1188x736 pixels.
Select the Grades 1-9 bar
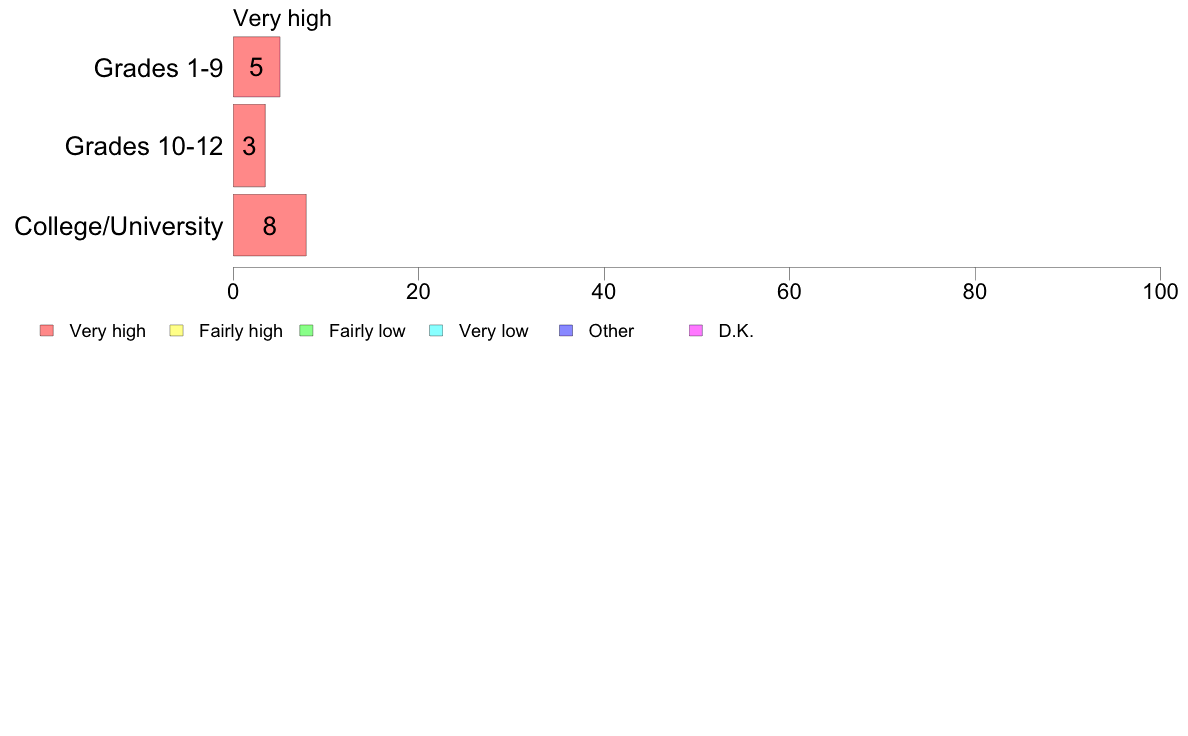pyautogui.click(x=257, y=67)
